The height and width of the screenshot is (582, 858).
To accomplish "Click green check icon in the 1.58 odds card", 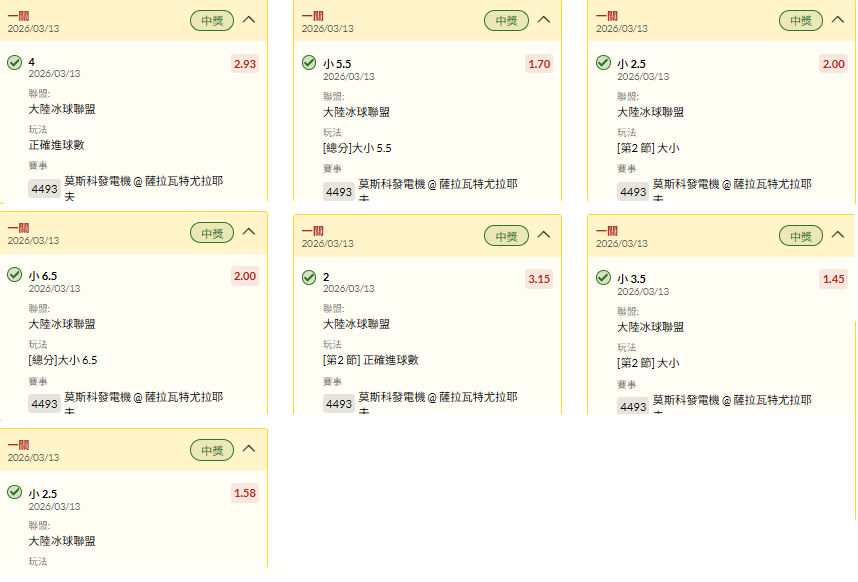I will pyautogui.click(x=14, y=492).
